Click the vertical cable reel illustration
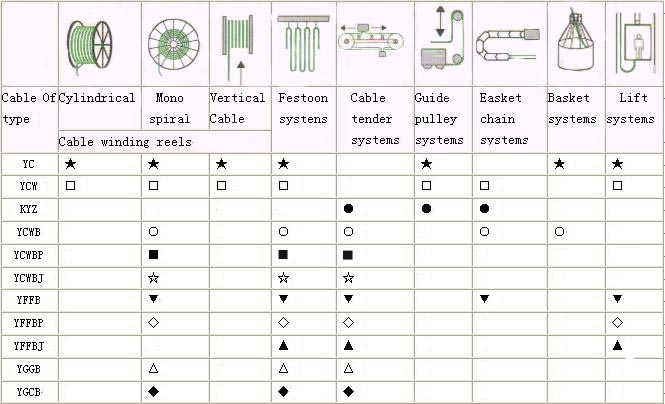Viewport: 665px width, 404px height. (238, 47)
